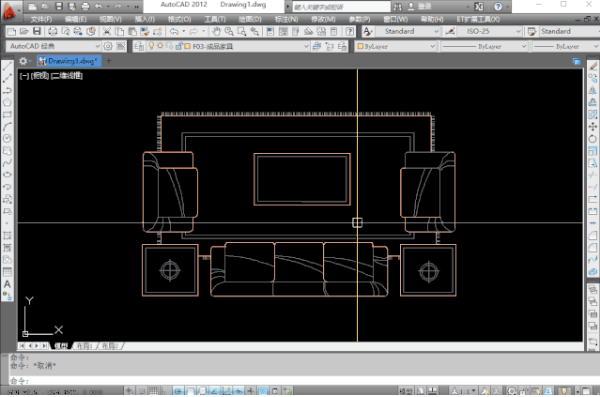Click the Plot (print) icon in Standard toolbar

pos(53,31)
